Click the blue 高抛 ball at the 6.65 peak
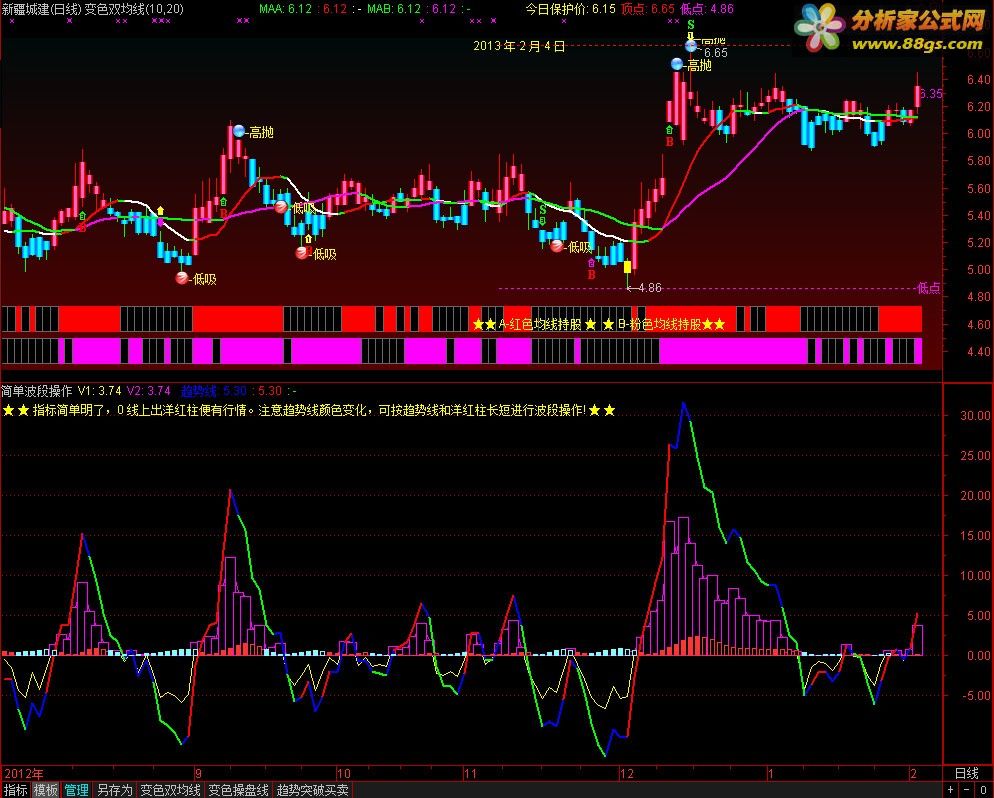 tap(691, 46)
